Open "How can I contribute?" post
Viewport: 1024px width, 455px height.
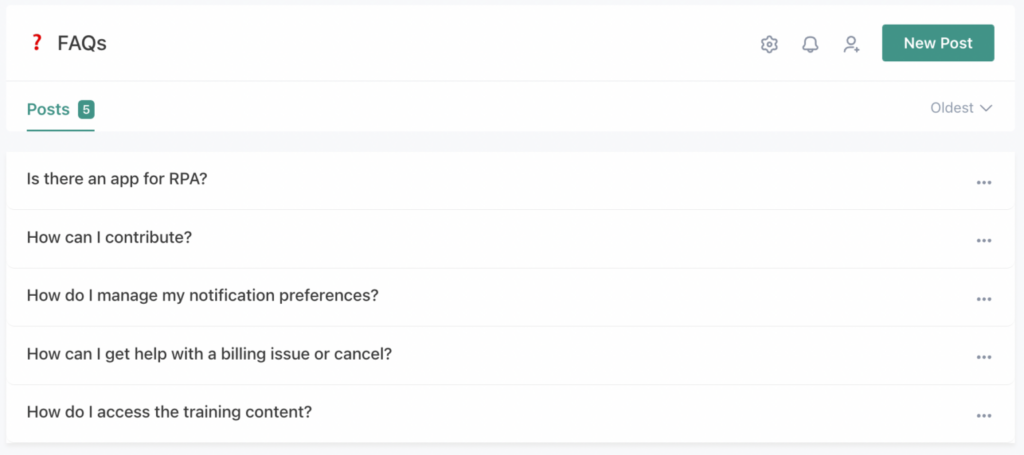tap(109, 238)
